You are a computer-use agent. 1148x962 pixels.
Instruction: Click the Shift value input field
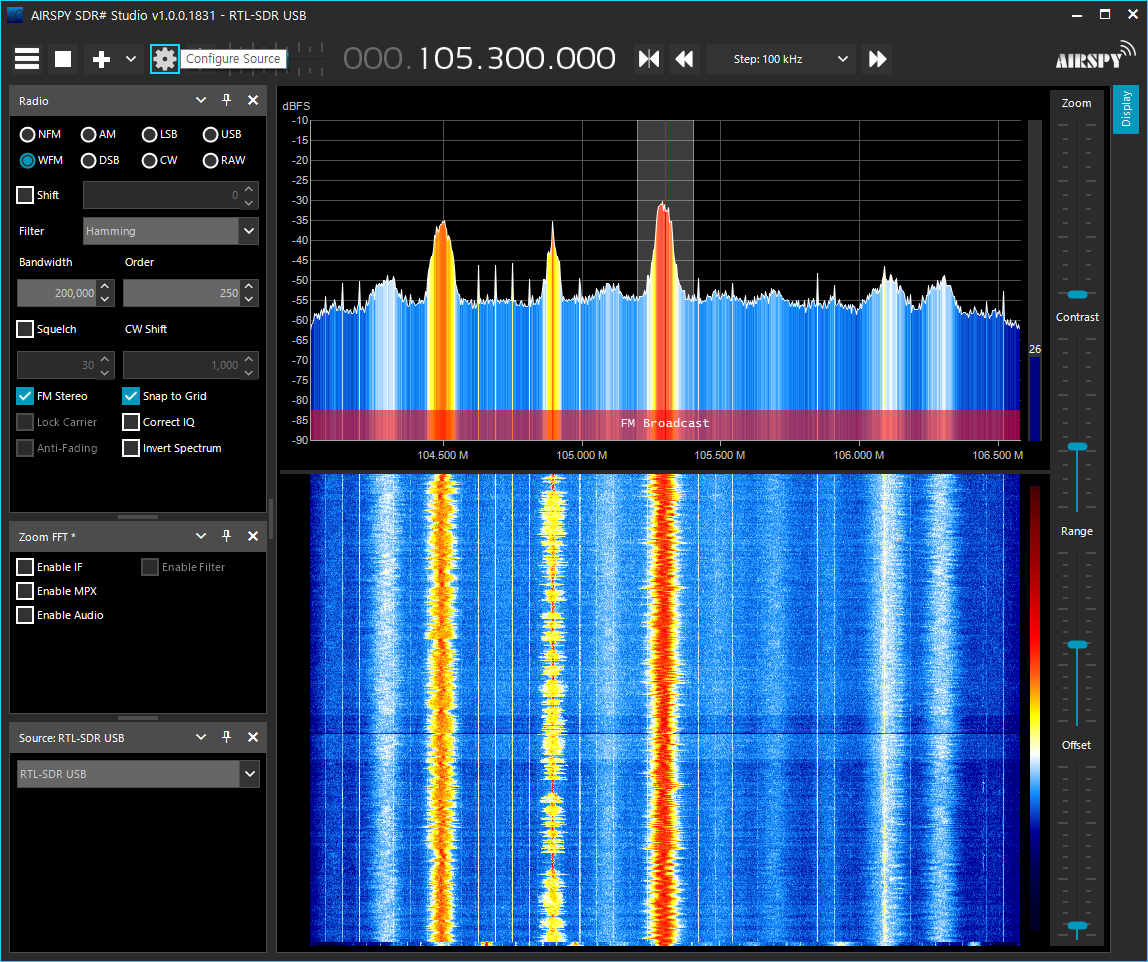(162, 195)
